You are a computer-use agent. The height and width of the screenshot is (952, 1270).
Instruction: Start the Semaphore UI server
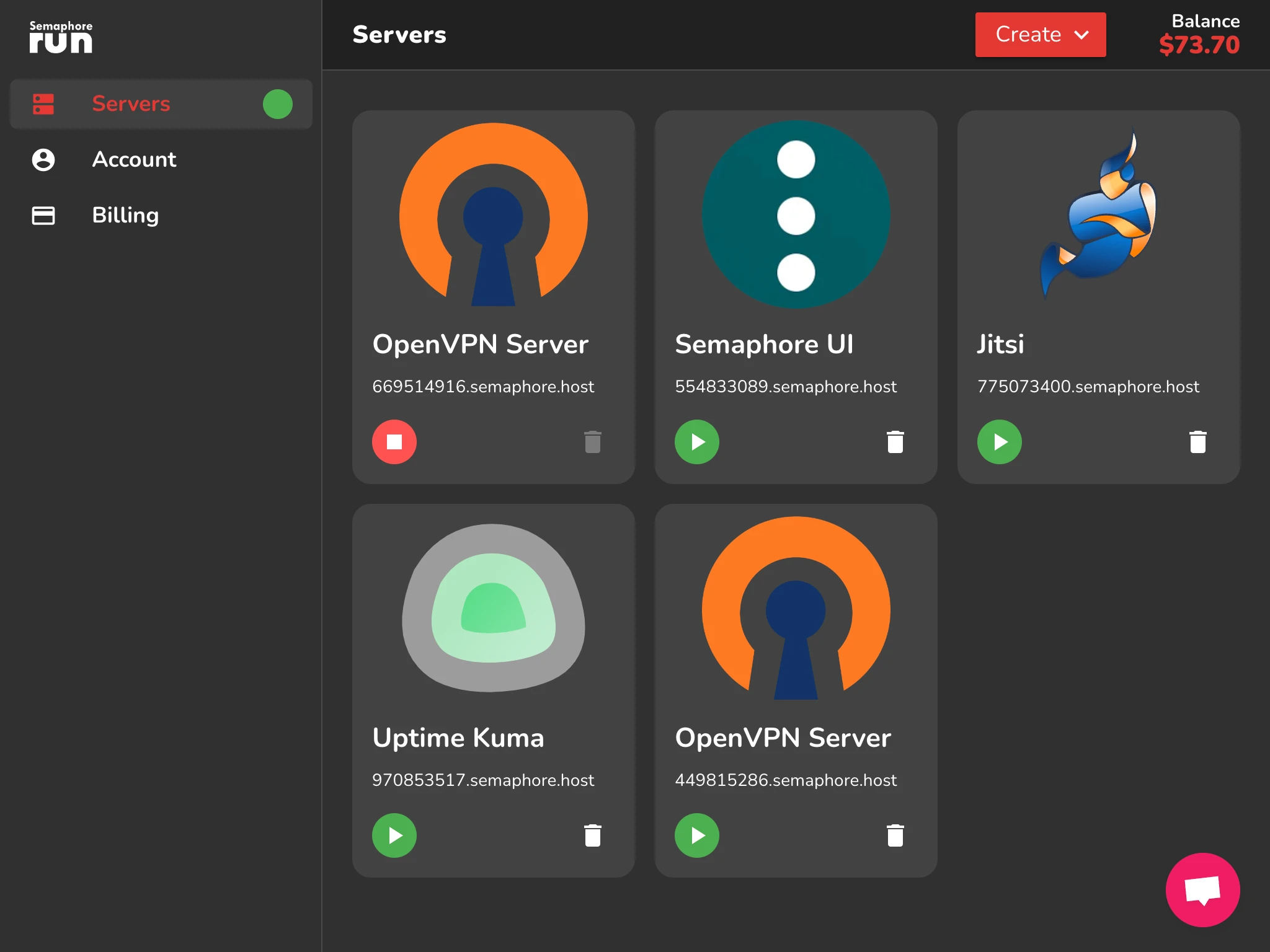pyautogui.click(x=697, y=442)
